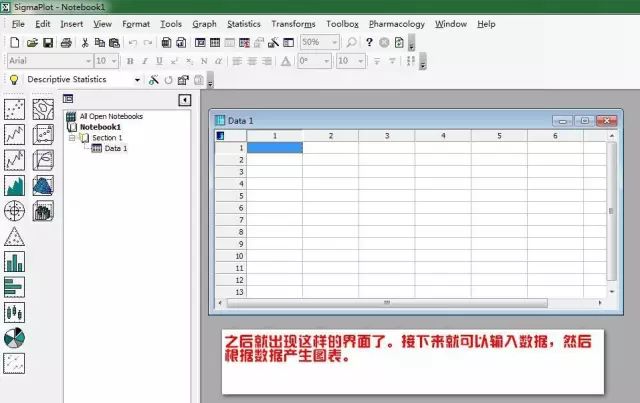The width and height of the screenshot is (640, 403).
Task: Select the Pie Chart graph icon
Action: click(14, 338)
